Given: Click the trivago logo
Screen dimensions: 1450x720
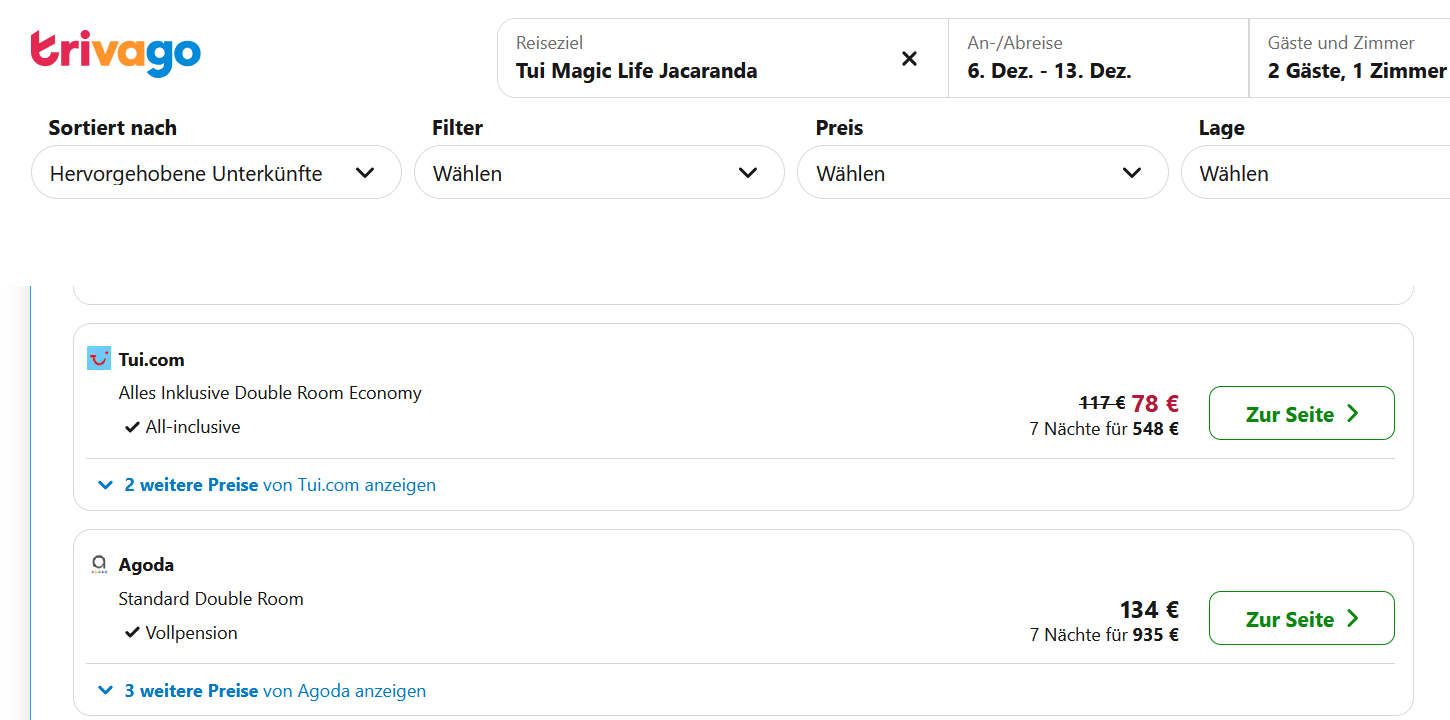Looking at the screenshot, I should point(115,53).
